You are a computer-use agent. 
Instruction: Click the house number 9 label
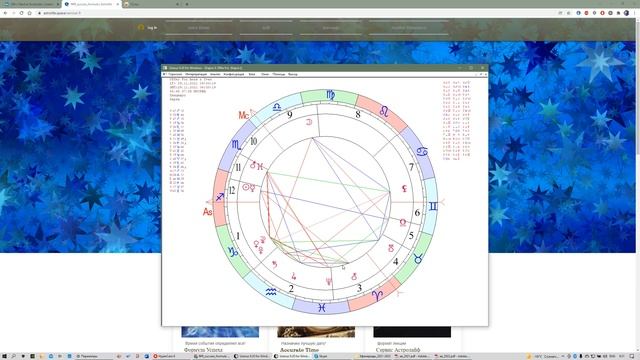(x=289, y=115)
